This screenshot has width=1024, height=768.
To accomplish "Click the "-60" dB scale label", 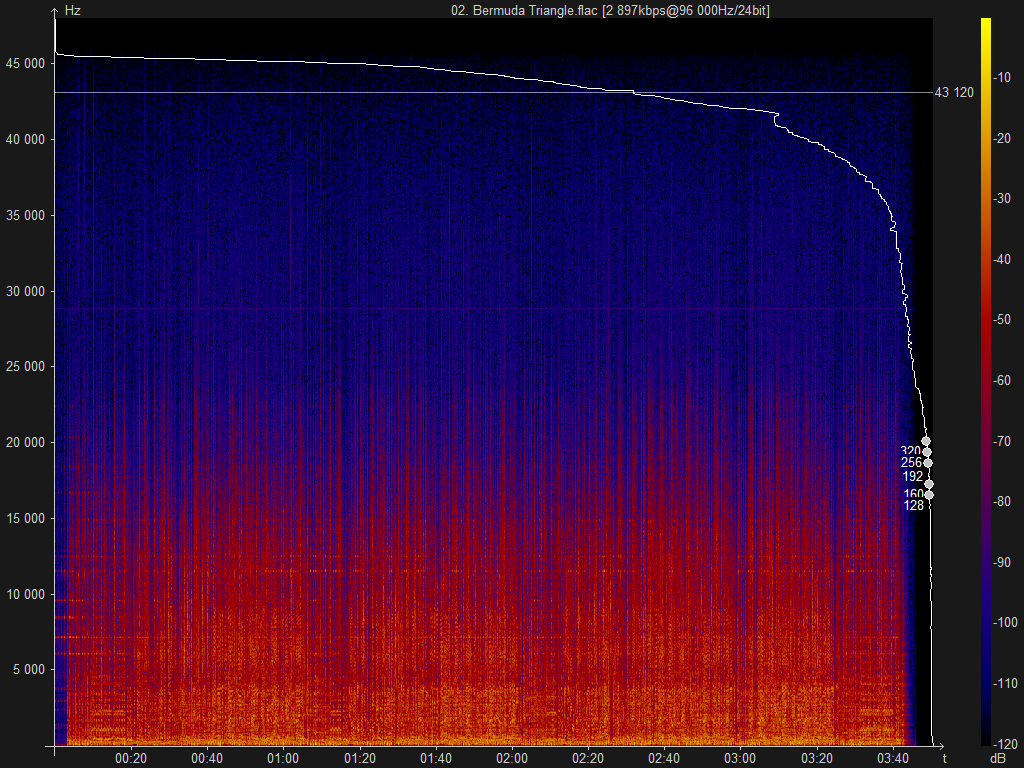I will click(x=1002, y=380).
